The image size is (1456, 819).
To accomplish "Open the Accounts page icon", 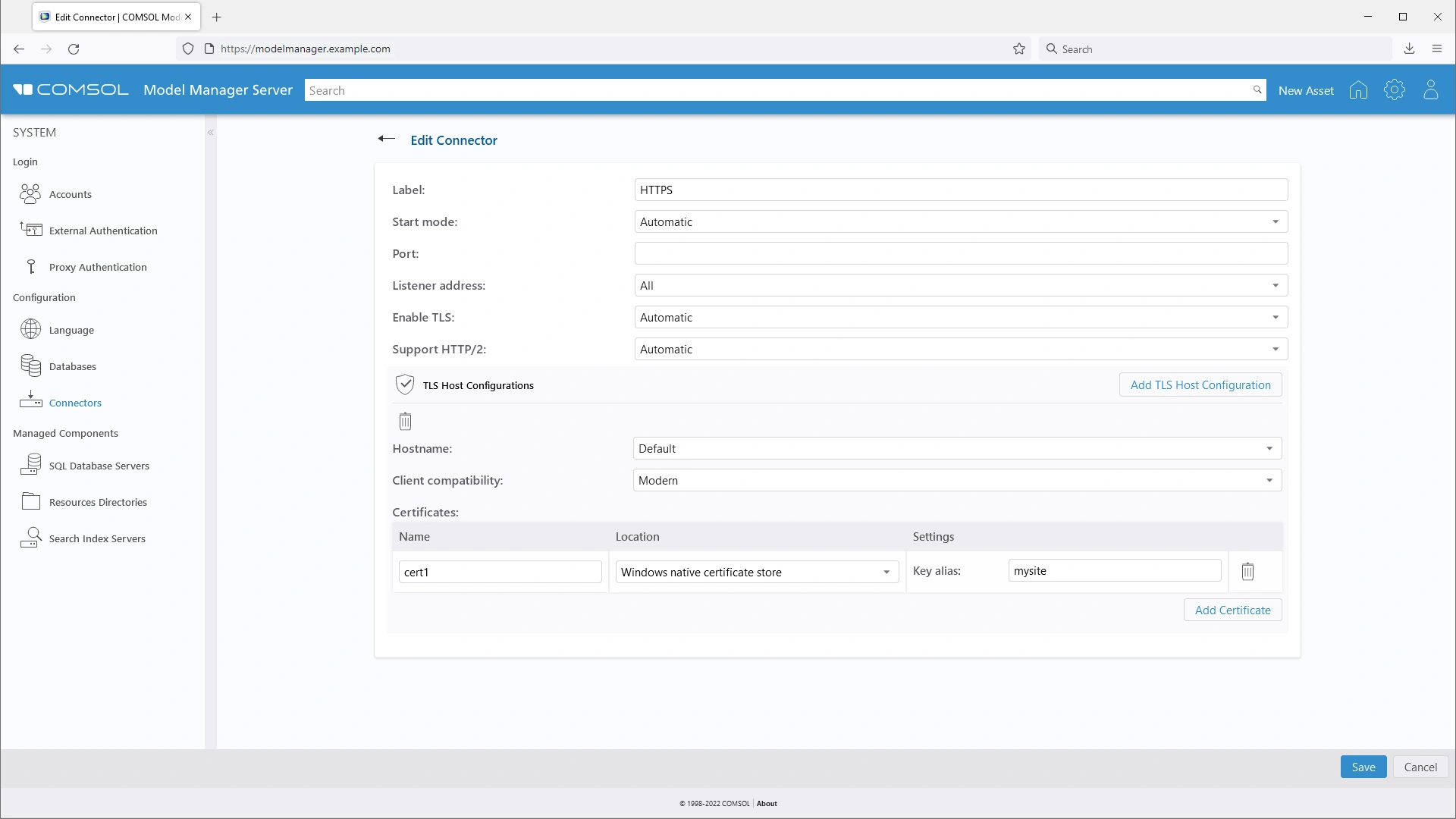I will 30,194.
